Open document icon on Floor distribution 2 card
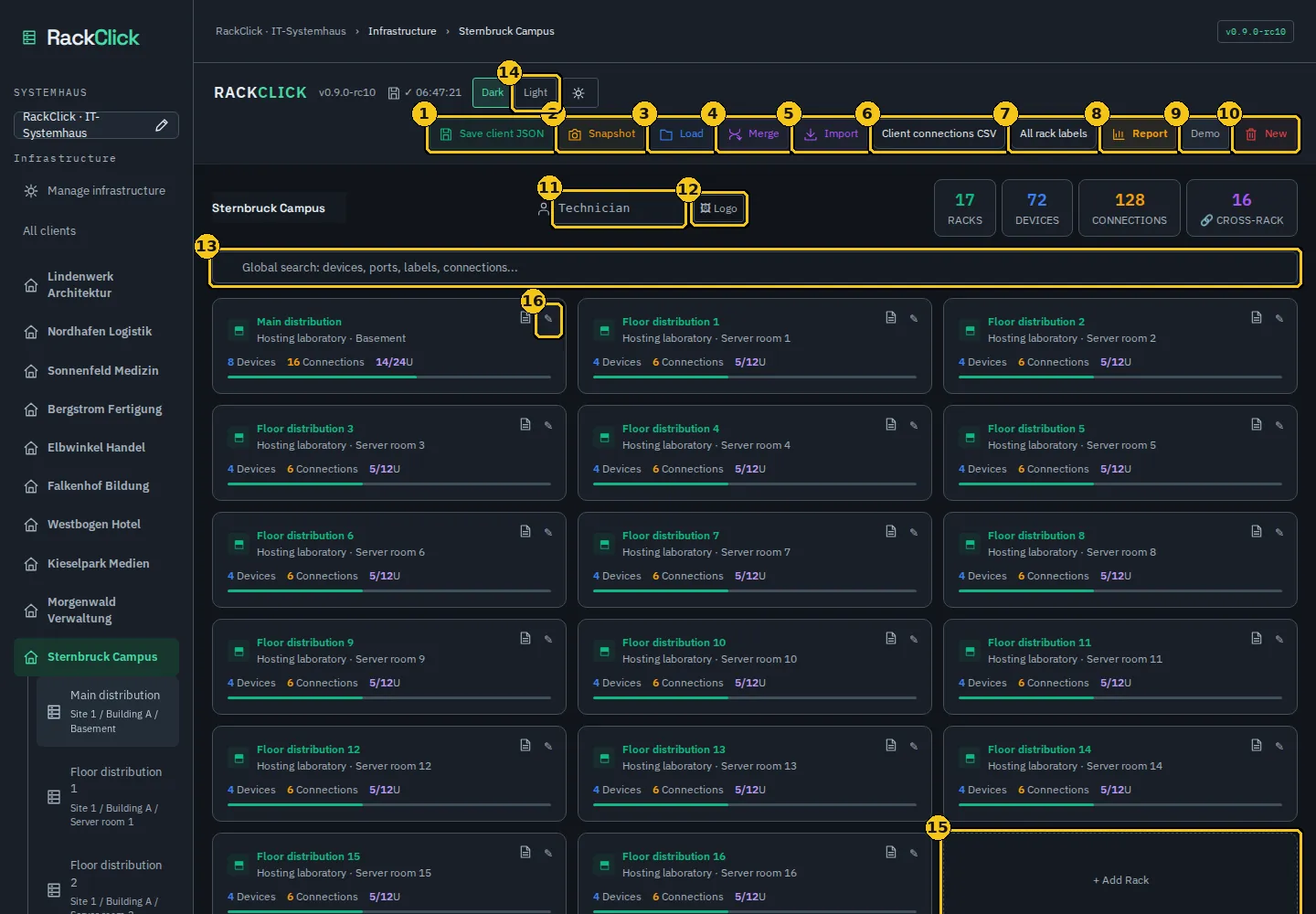The width and height of the screenshot is (1316, 914). (1257, 317)
